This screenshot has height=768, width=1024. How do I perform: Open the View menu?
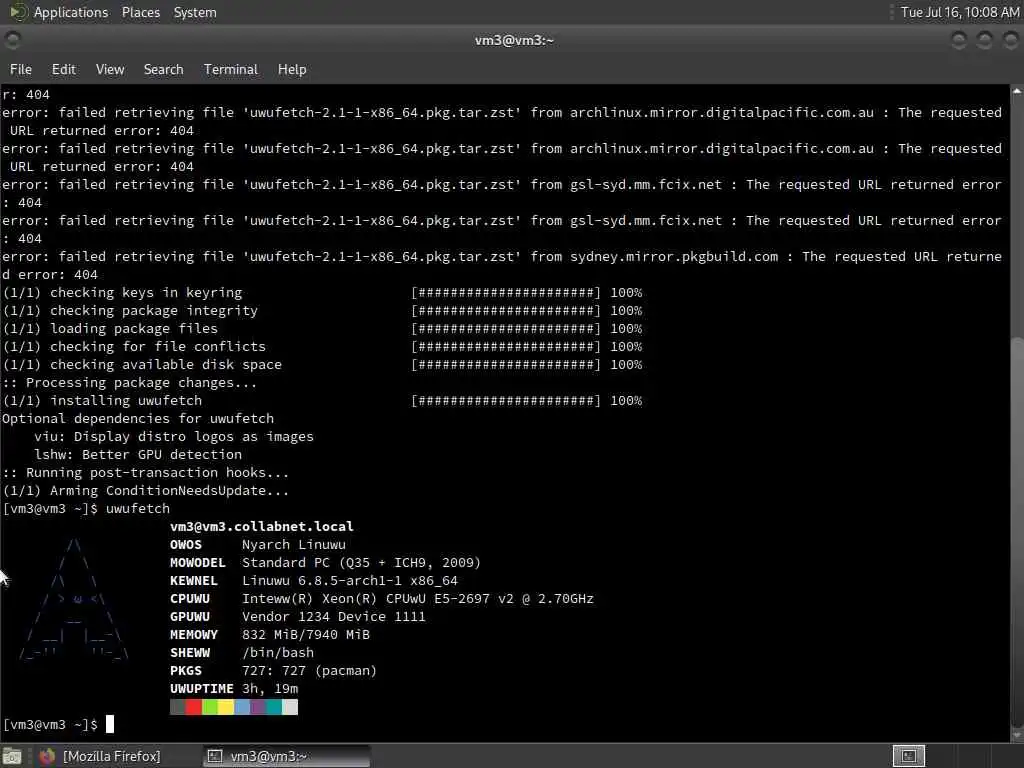[110, 69]
